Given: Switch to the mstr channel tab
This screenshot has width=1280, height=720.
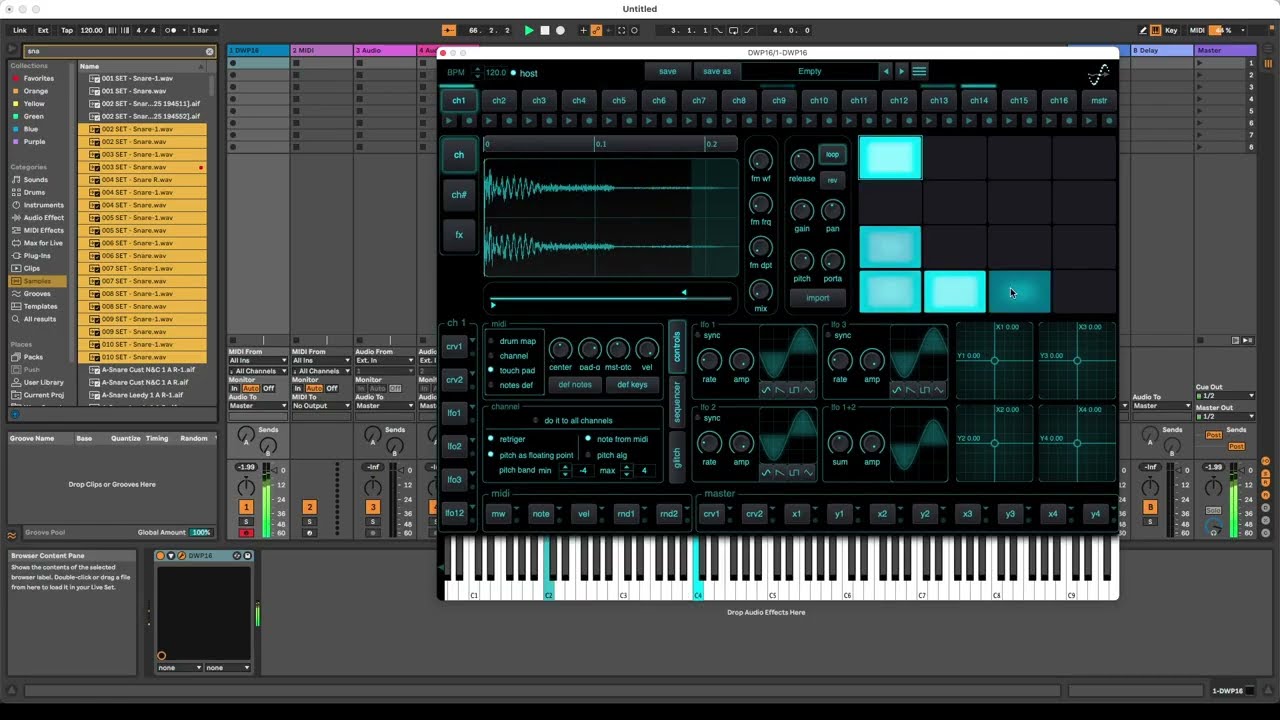Looking at the screenshot, I should click(1099, 101).
